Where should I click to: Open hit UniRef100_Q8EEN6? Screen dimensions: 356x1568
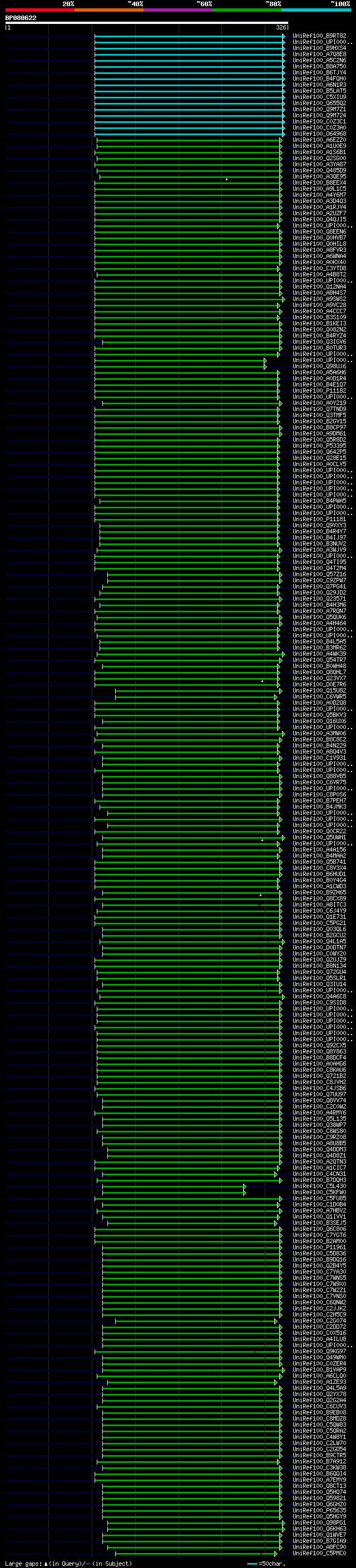(x=319, y=232)
